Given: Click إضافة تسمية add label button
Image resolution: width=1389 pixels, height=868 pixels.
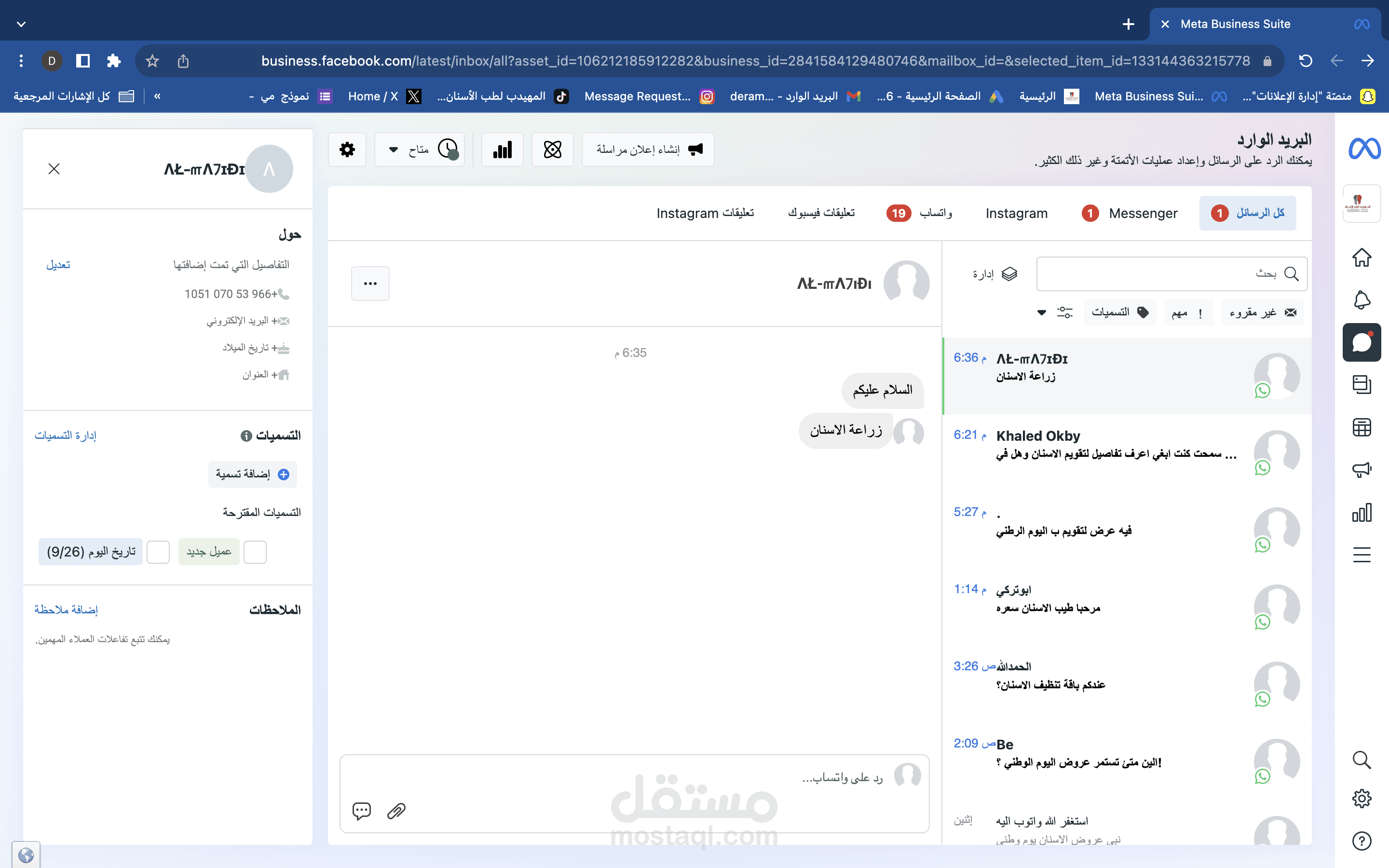Looking at the screenshot, I should point(253,474).
